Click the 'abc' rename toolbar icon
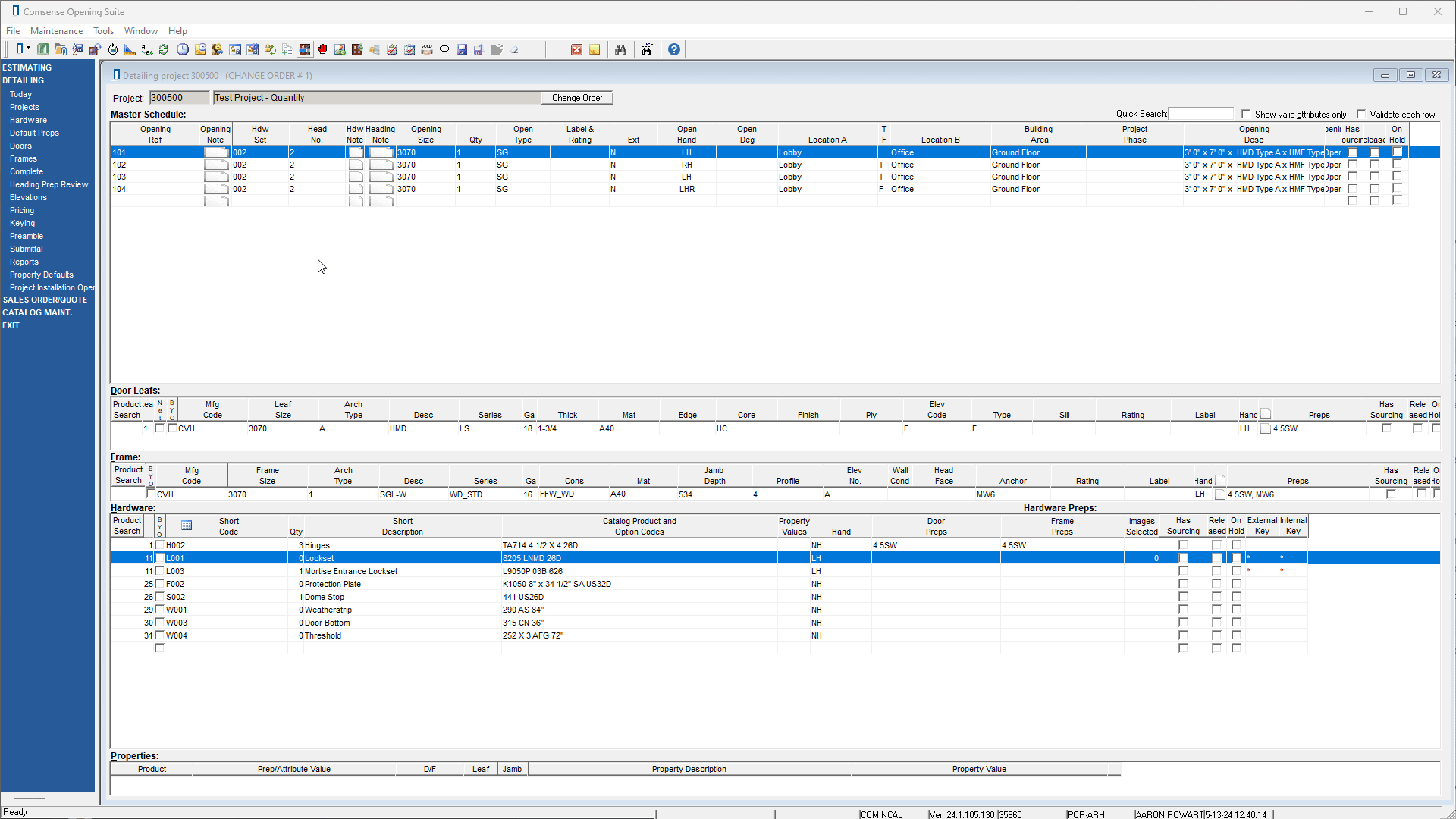Image resolution: width=1456 pixels, height=819 pixels. point(147,49)
